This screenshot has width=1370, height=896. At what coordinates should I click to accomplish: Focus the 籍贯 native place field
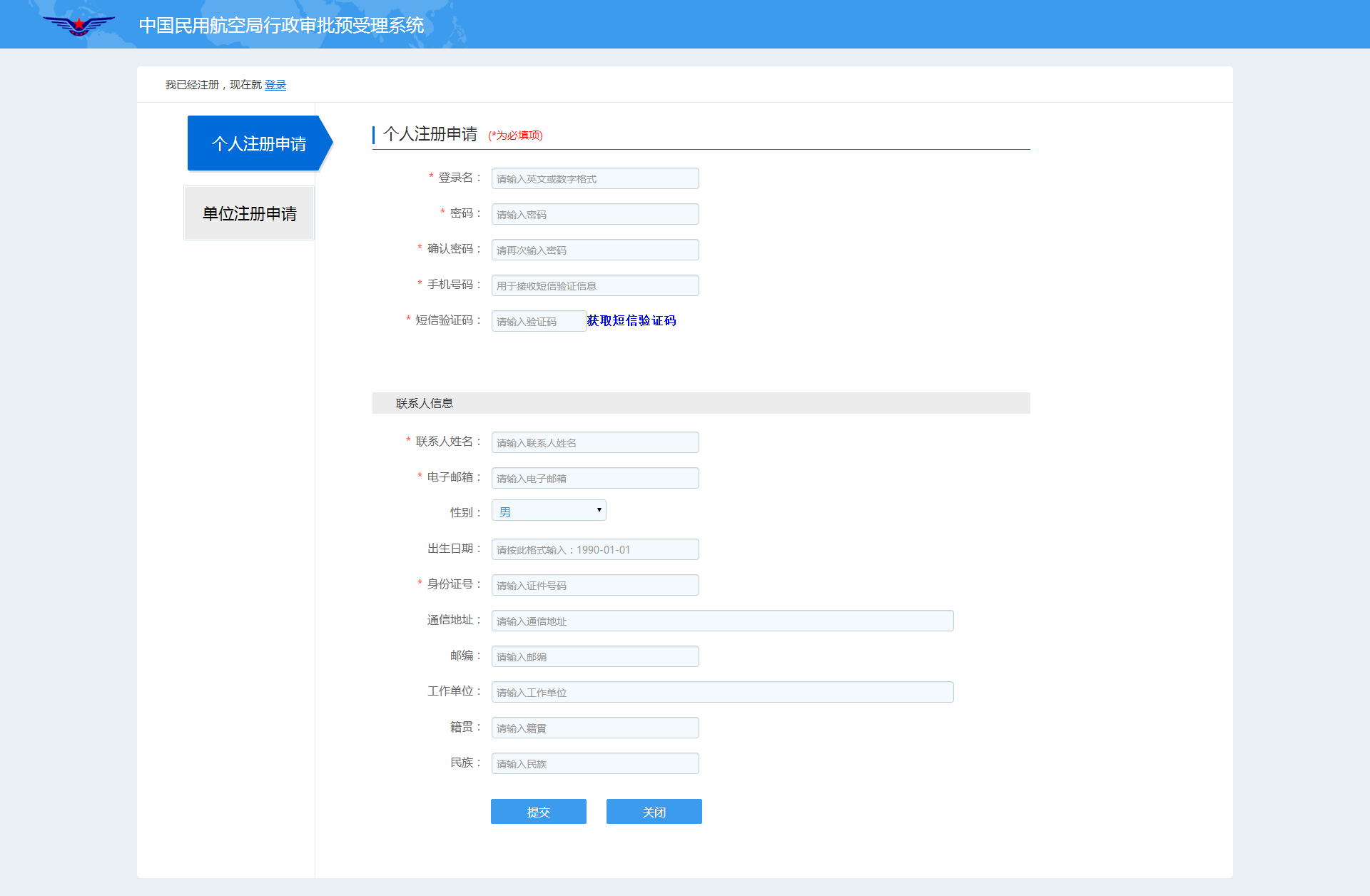click(595, 728)
